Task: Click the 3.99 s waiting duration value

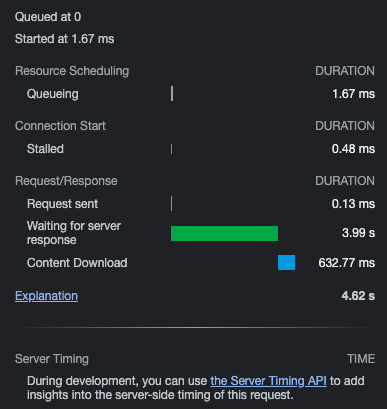Action: point(358,233)
